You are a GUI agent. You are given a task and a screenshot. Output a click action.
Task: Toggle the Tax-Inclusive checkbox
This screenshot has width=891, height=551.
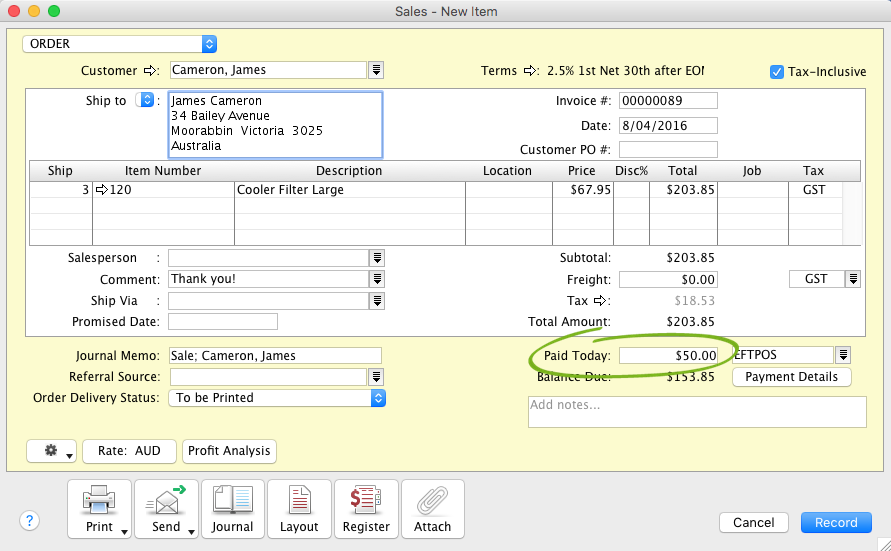pyautogui.click(x=777, y=72)
